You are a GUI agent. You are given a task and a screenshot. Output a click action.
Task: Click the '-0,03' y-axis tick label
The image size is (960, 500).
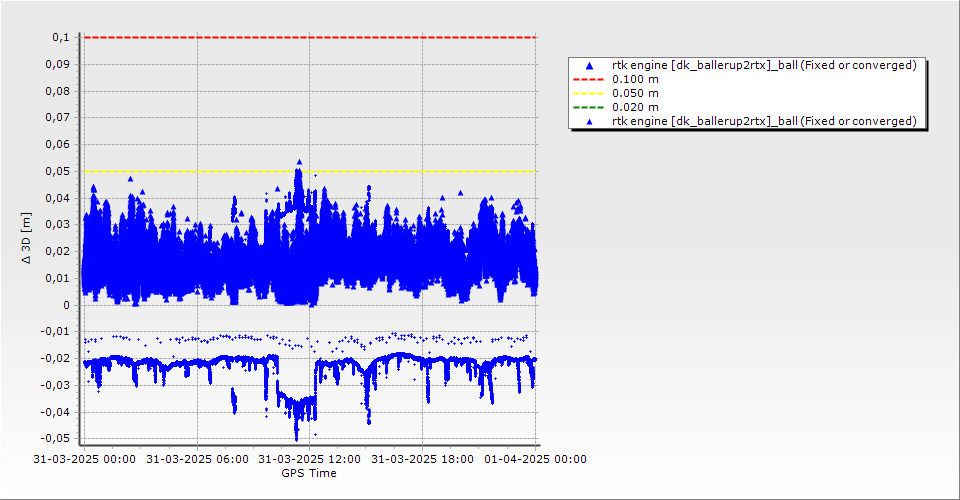tap(55, 386)
